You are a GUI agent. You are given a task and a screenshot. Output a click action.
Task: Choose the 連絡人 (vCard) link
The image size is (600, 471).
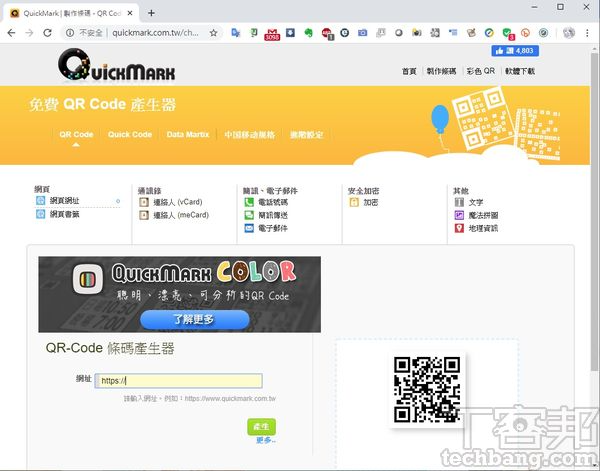click(178, 202)
